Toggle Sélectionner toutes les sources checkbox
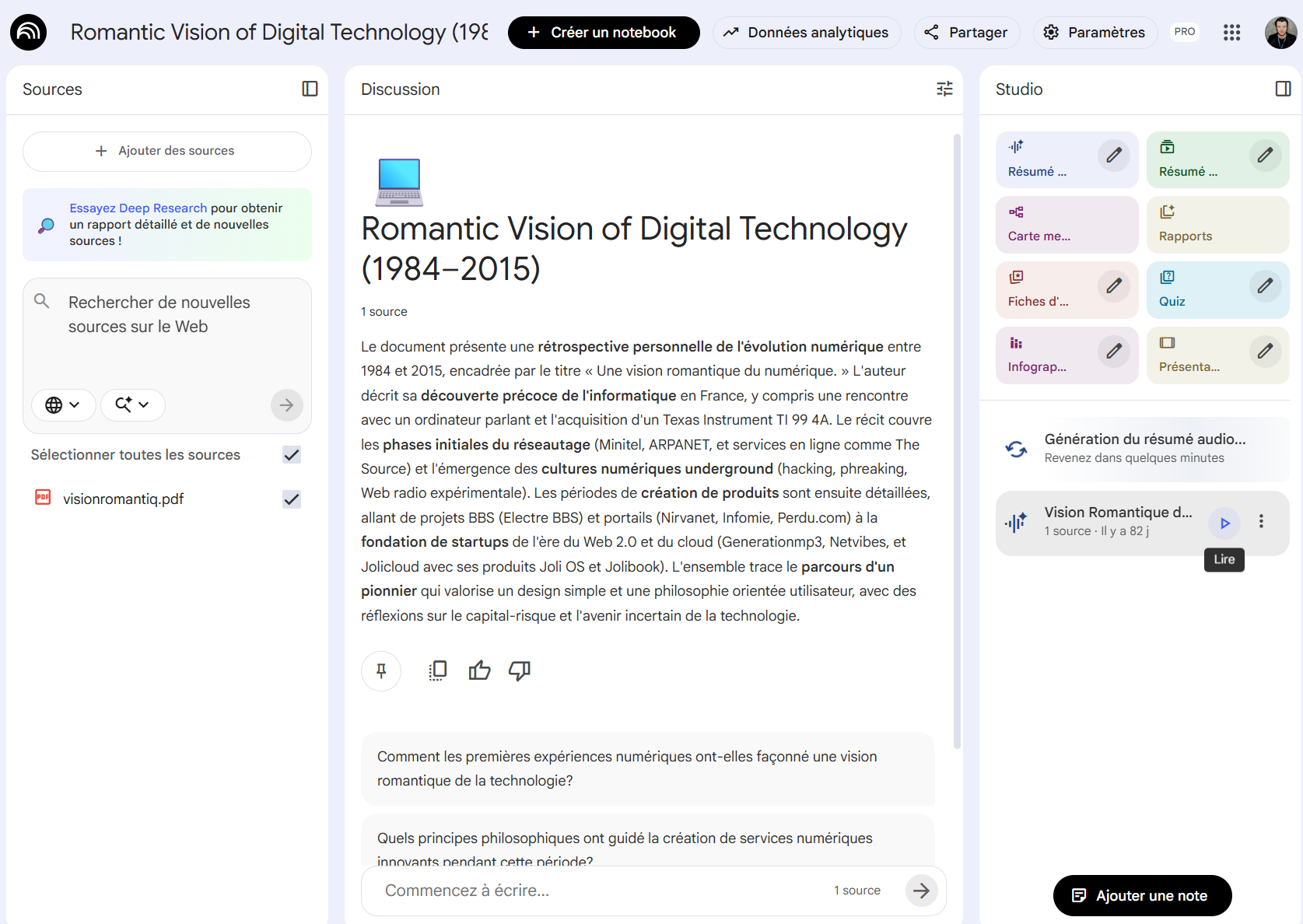The width and height of the screenshot is (1303, 924). click(x=292, y=455)
